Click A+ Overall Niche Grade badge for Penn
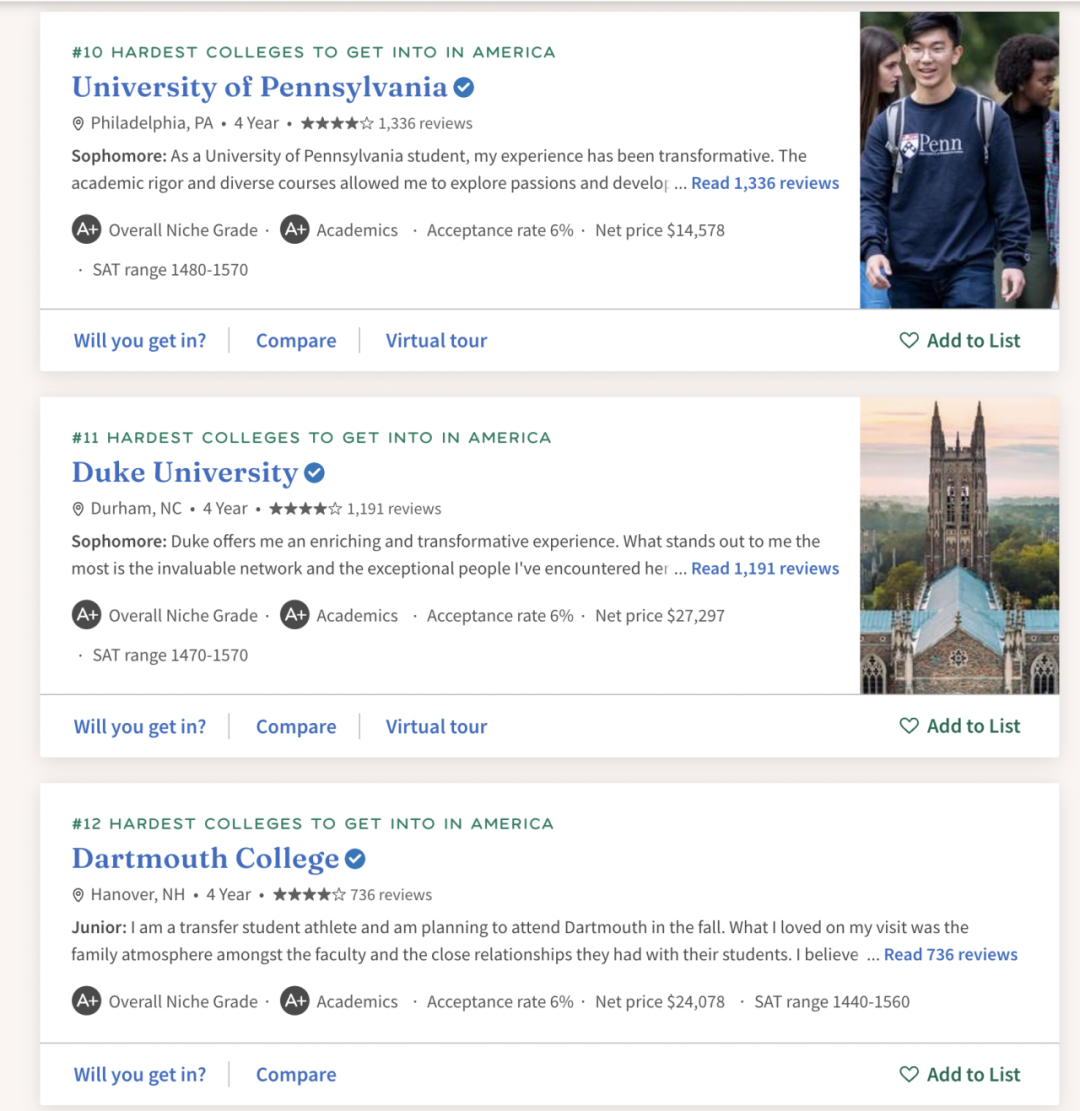This screenshot has height=1111, width=1080. click(x=87, y=230)
